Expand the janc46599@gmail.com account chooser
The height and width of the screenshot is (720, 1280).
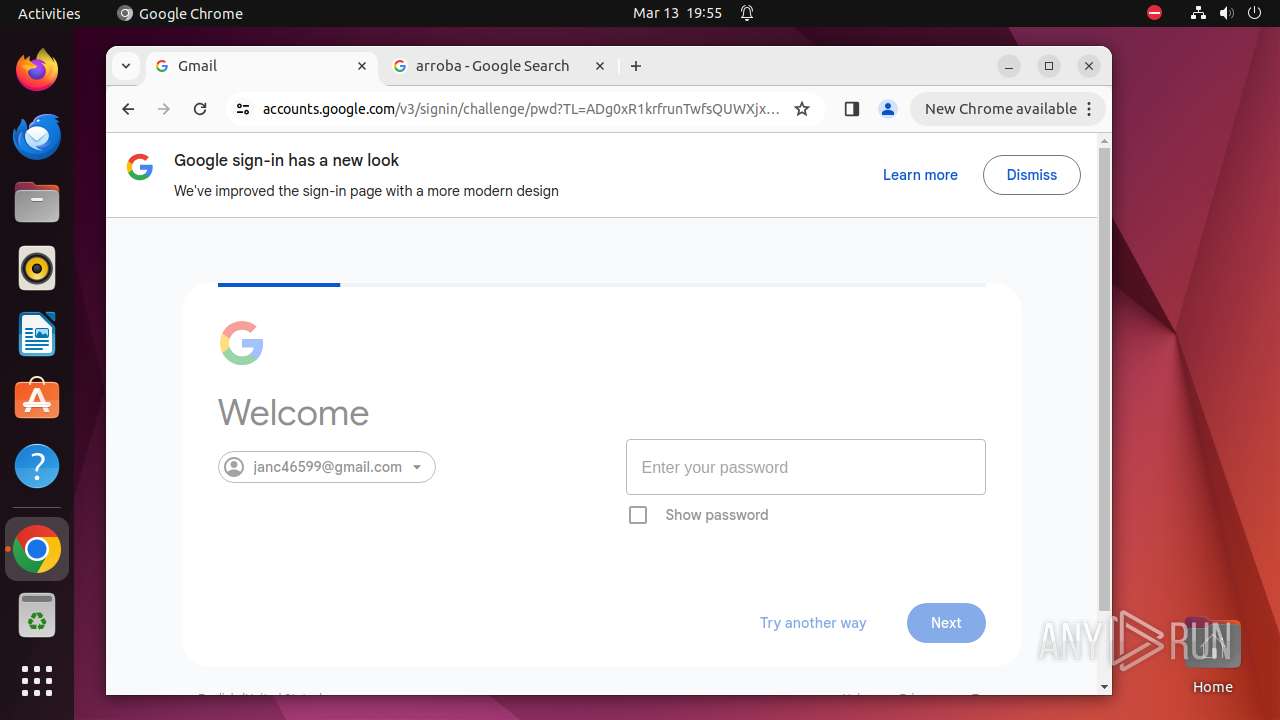[x=327, y=467]
